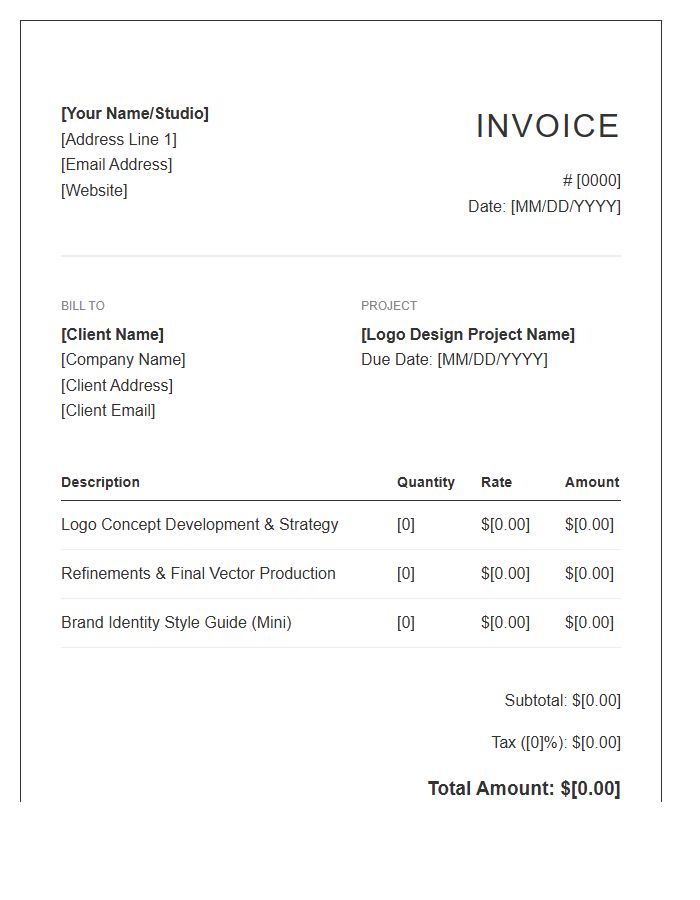Click the [Address Line 1] placeholder

[119, 139]
